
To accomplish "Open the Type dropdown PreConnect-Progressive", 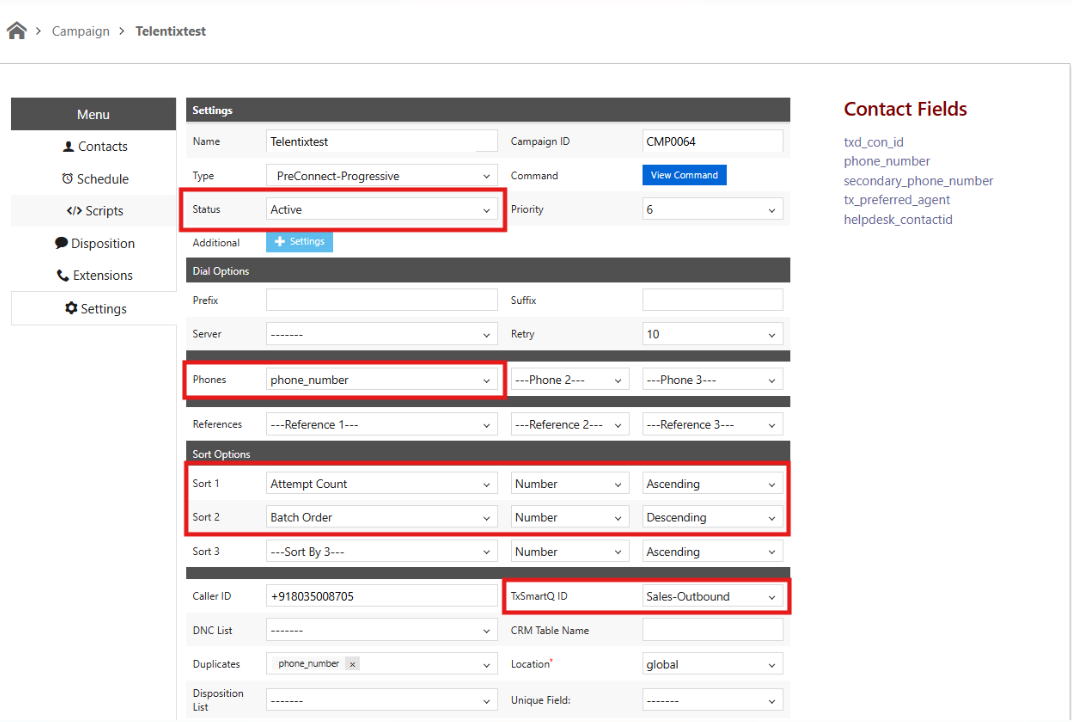I will pyautogui.click(x=381, y=176).
